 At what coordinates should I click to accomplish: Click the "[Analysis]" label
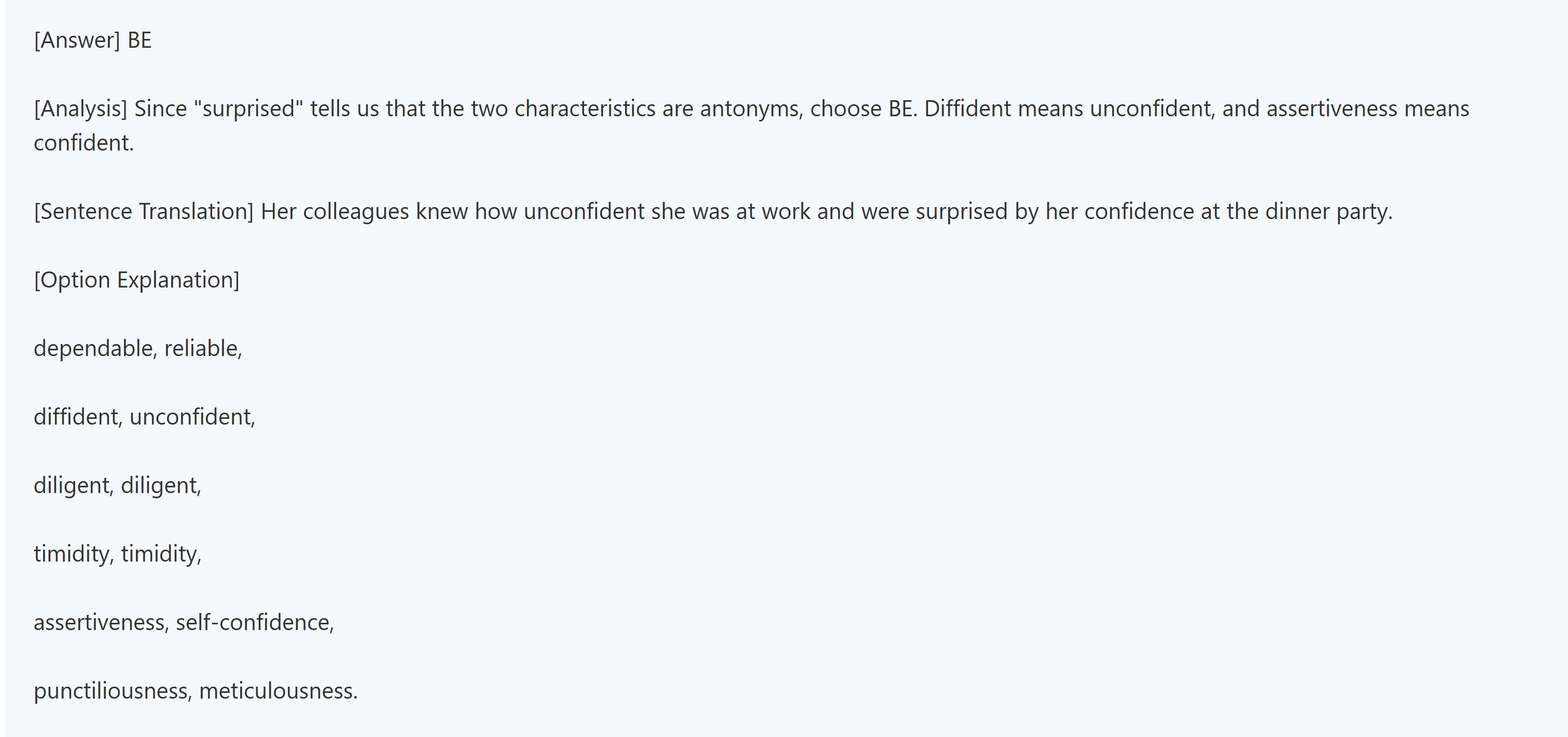click(80, 108)
